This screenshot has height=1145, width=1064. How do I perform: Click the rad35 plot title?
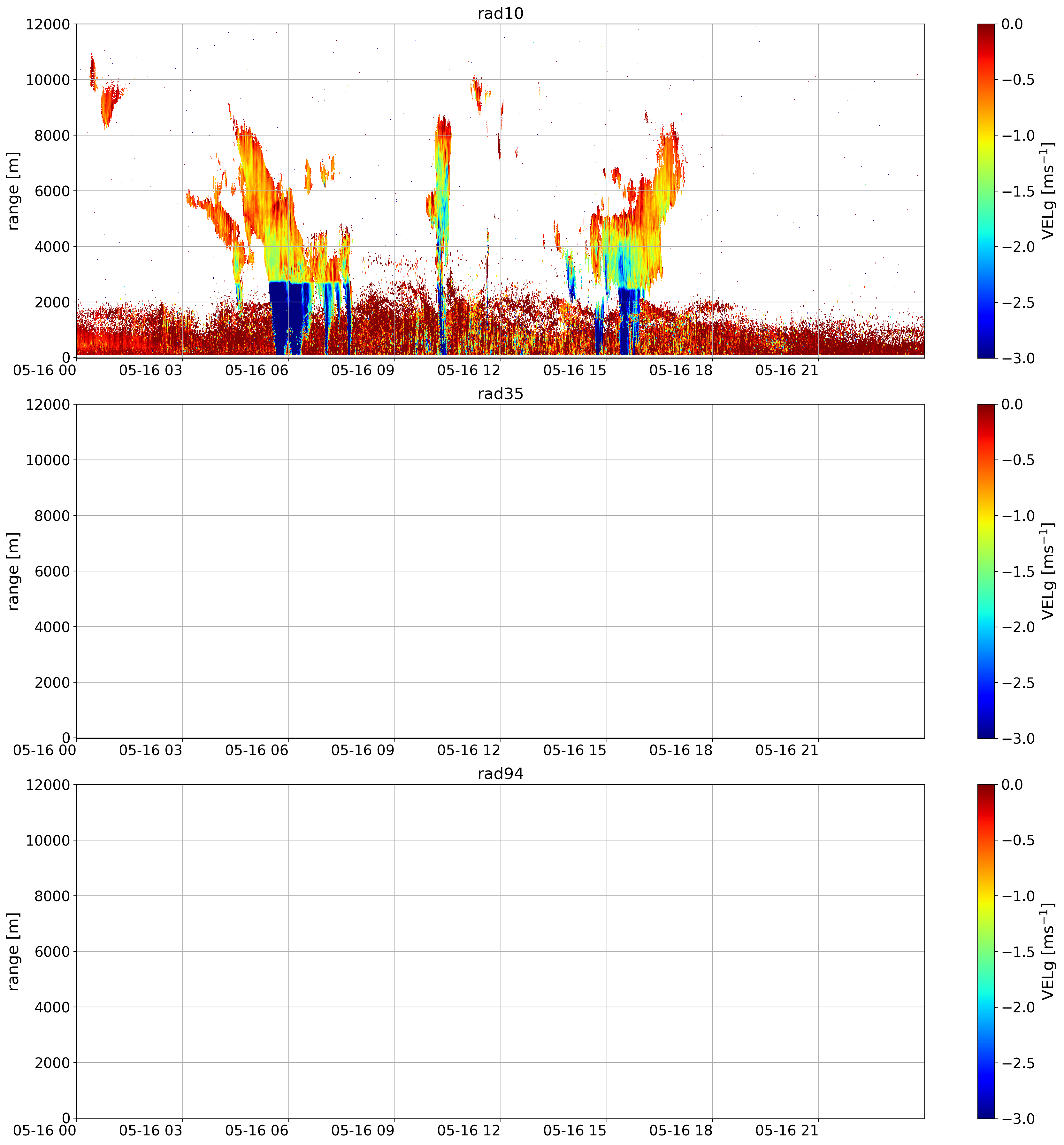point(500,393)
